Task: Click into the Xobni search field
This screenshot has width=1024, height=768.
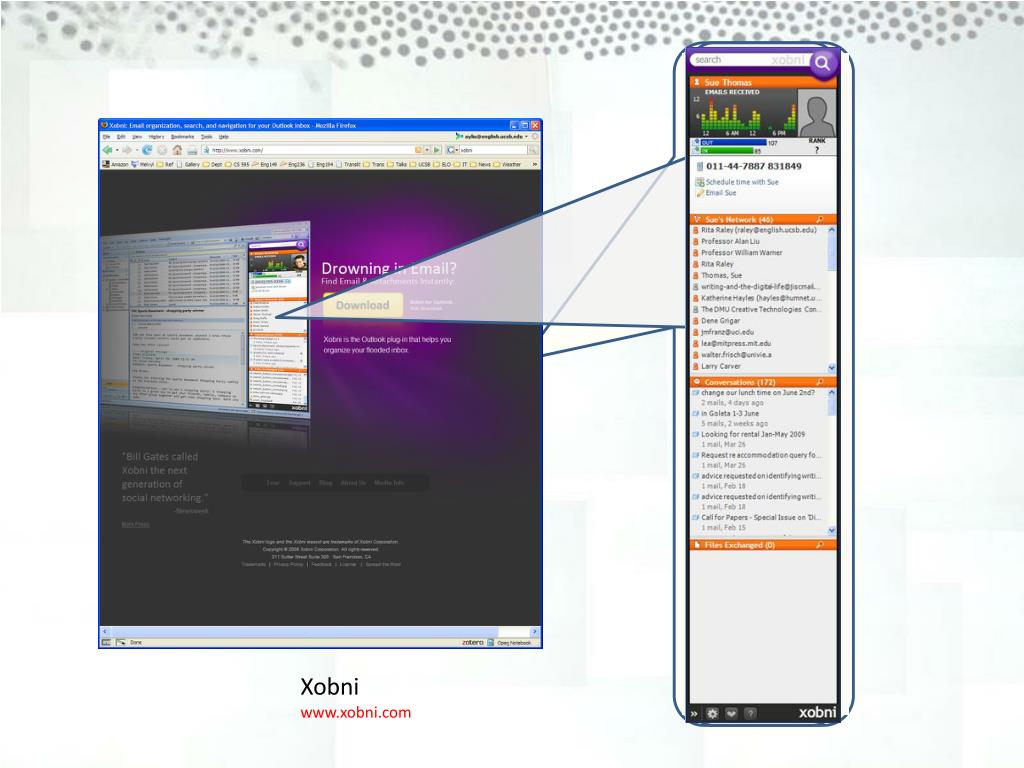Action: (x=750, y=59)
